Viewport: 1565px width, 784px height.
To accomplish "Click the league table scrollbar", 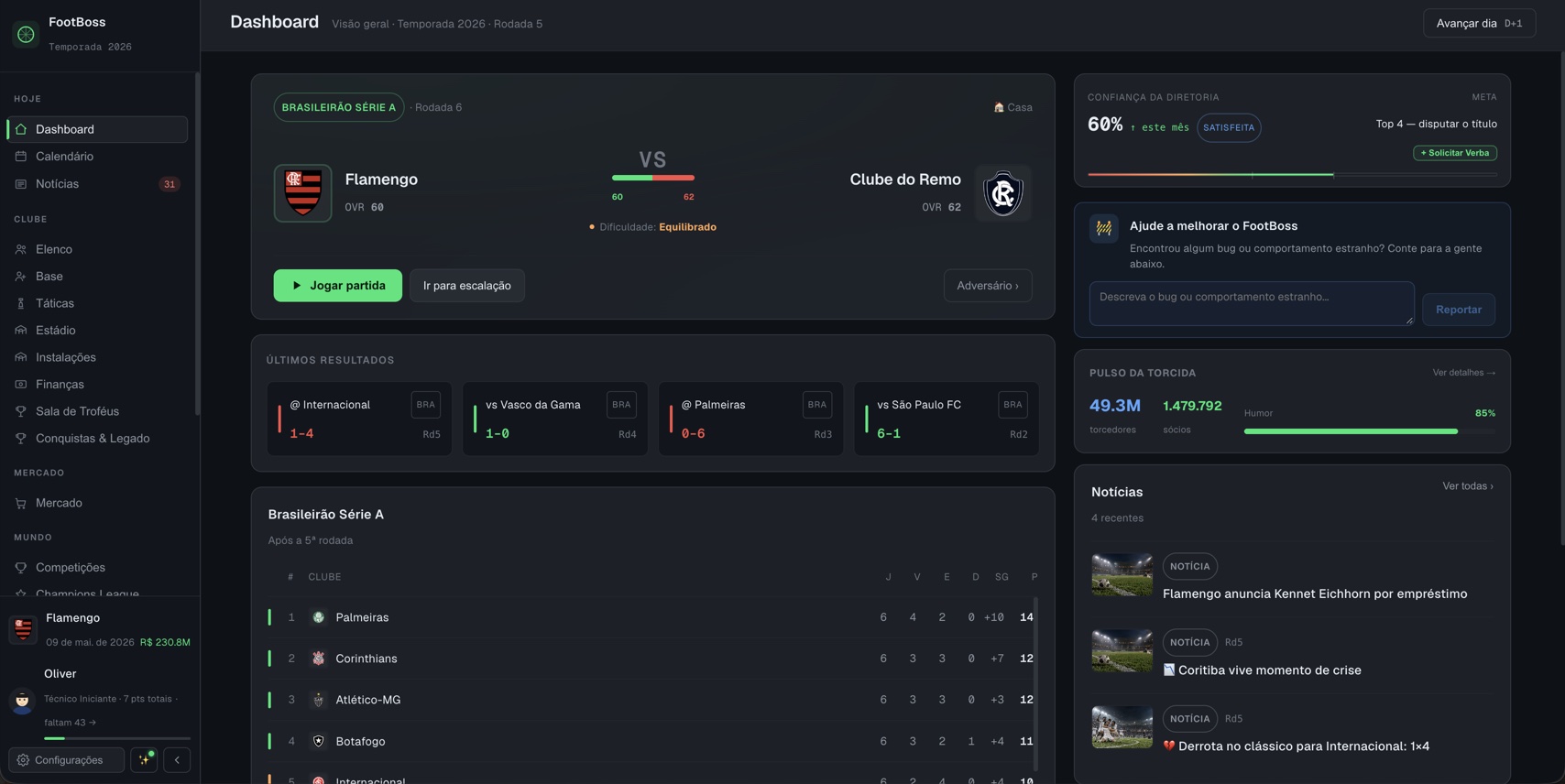I will [x=1035, y=683].
